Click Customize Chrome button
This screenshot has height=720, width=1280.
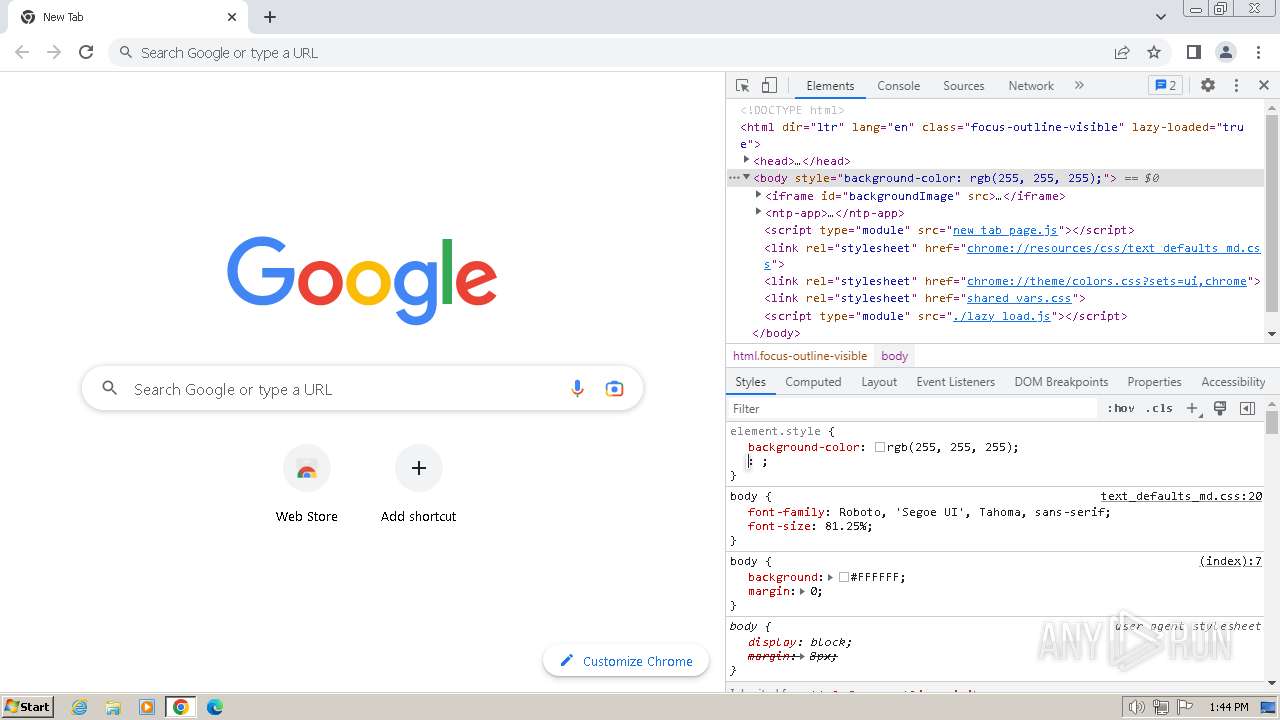coord(626,661)
